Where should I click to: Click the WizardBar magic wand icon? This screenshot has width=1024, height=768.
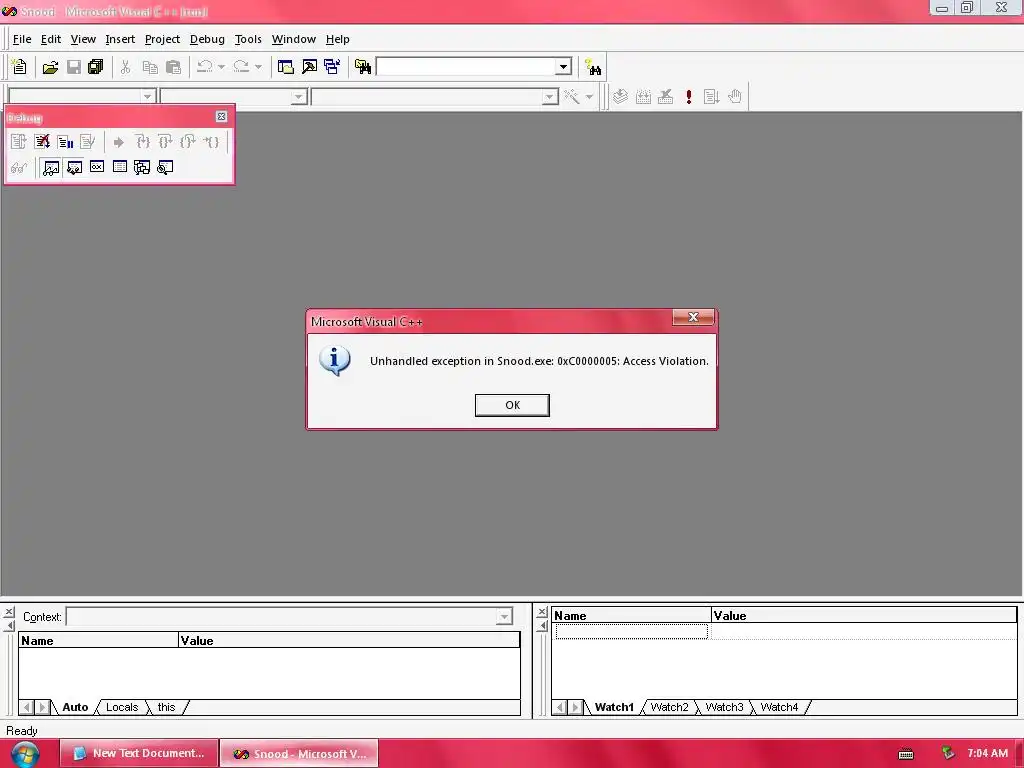coord(571,97)
